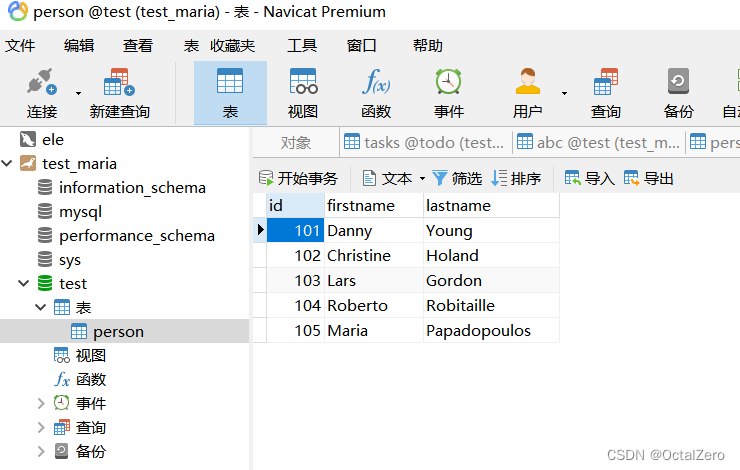Screen dimensions: 740x470
Task: Select the cell containing Holand
Action: 491,255
